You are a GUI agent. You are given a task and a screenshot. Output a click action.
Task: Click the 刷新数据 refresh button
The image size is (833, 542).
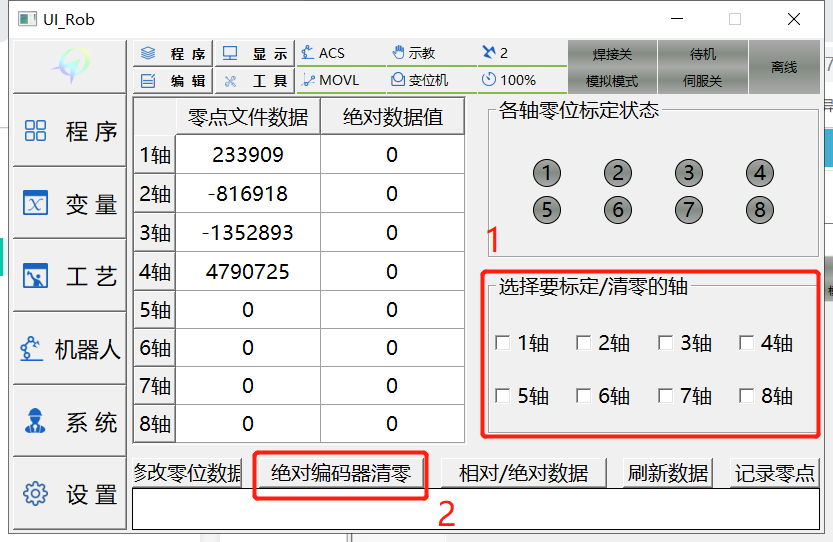coord(668,473)
